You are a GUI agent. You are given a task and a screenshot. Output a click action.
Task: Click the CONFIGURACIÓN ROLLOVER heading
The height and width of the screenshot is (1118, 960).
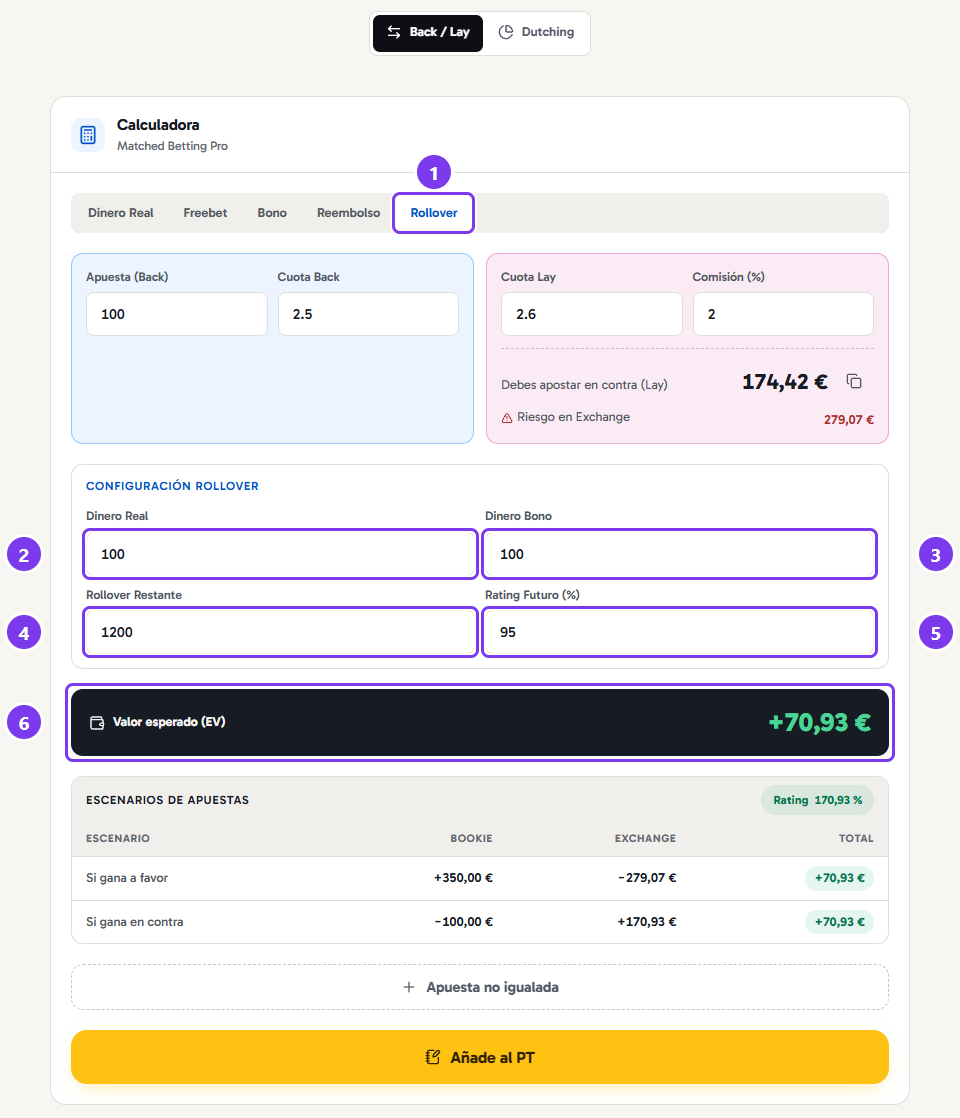pos(173,486)
